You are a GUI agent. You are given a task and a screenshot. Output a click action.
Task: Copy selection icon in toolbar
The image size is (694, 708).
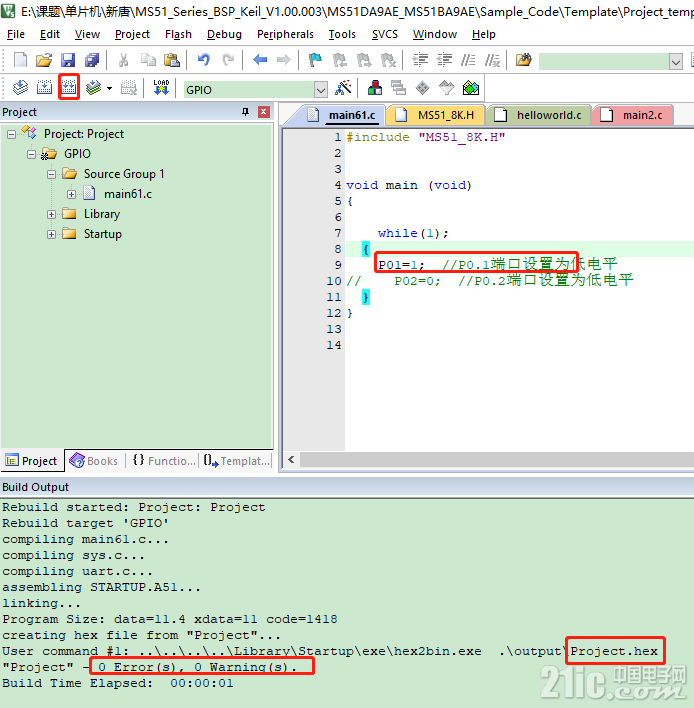coord(148,60)
